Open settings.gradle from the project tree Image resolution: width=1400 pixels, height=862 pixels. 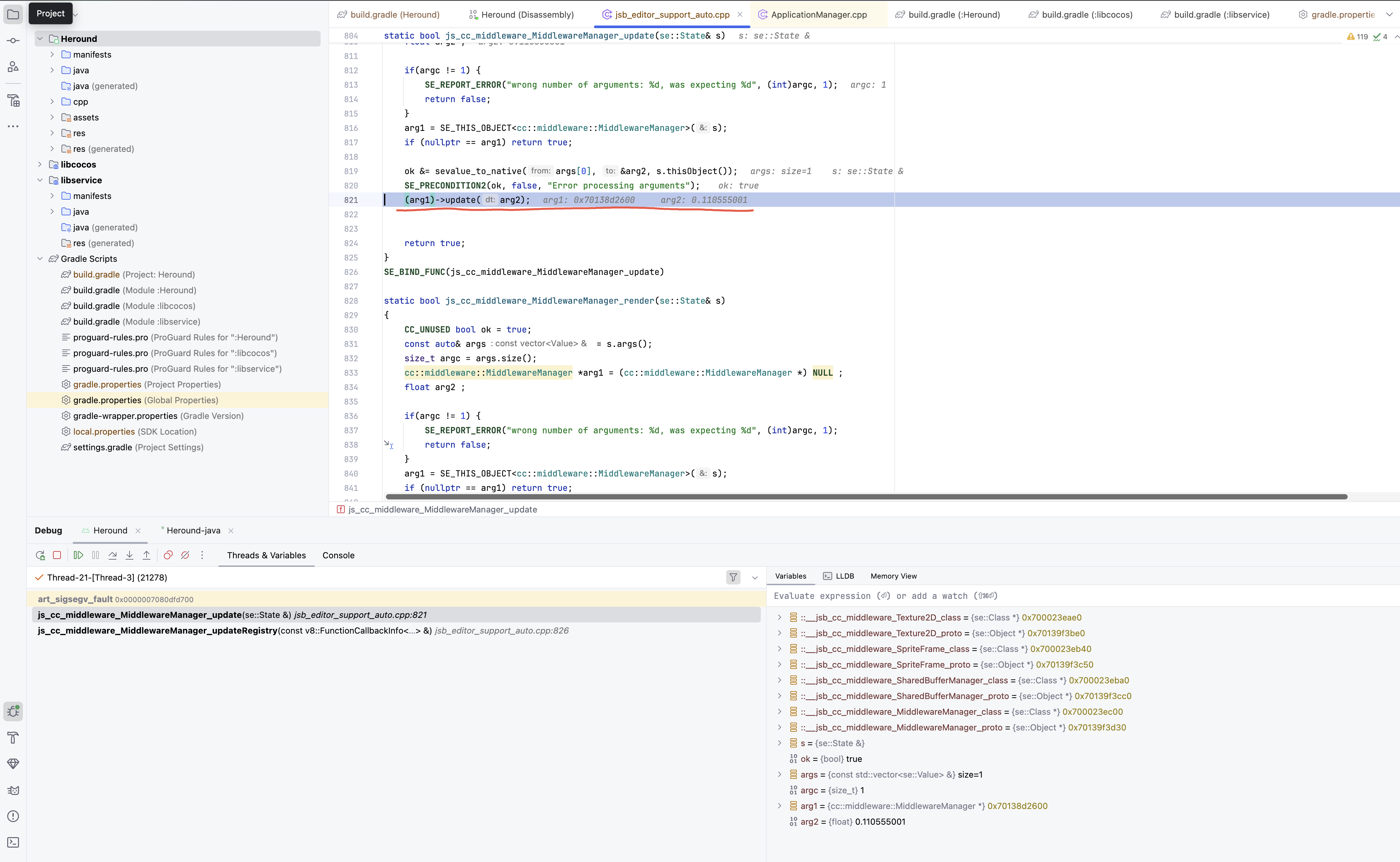point(103,448)
